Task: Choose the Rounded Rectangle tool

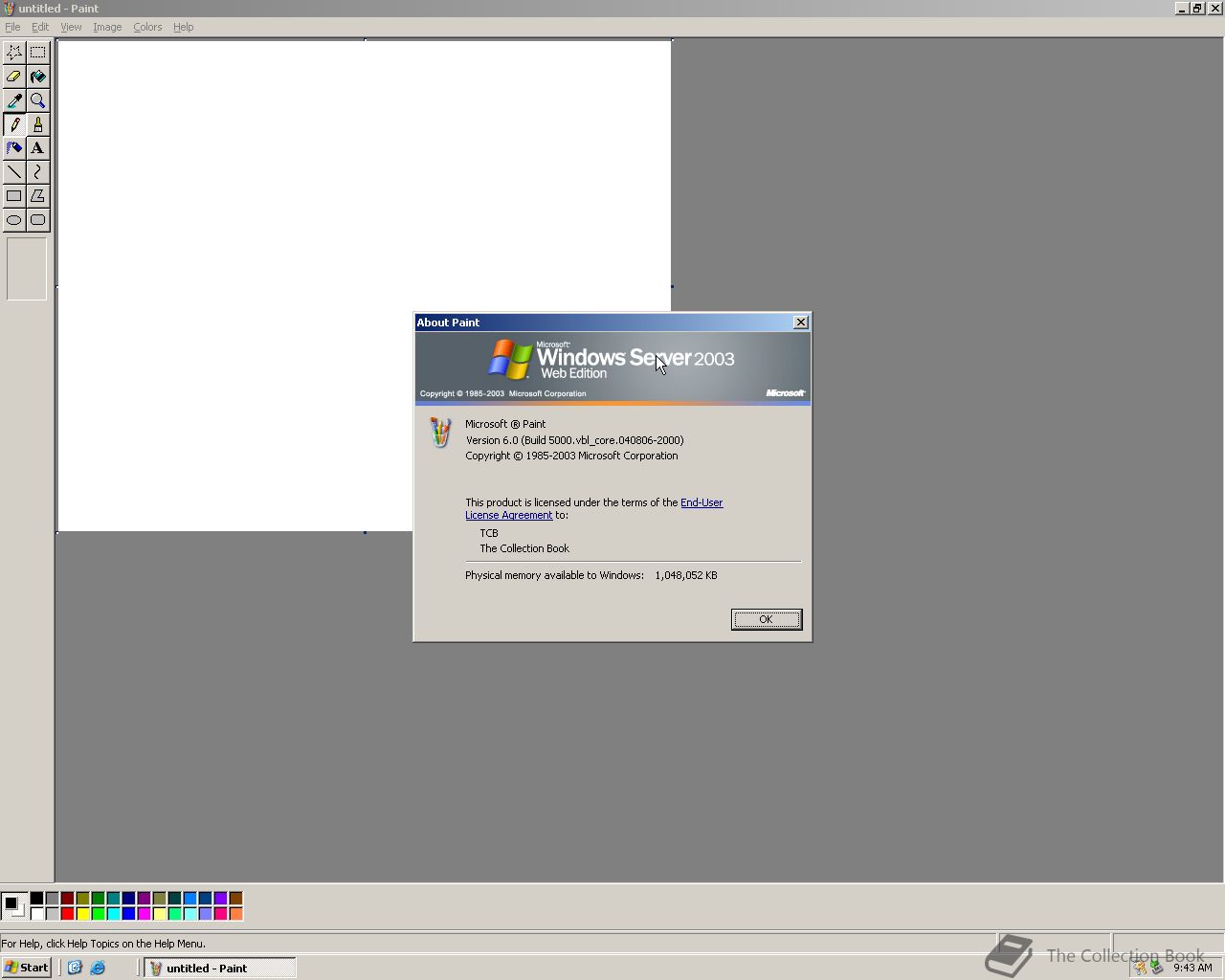Action: [x=37, y=220]
